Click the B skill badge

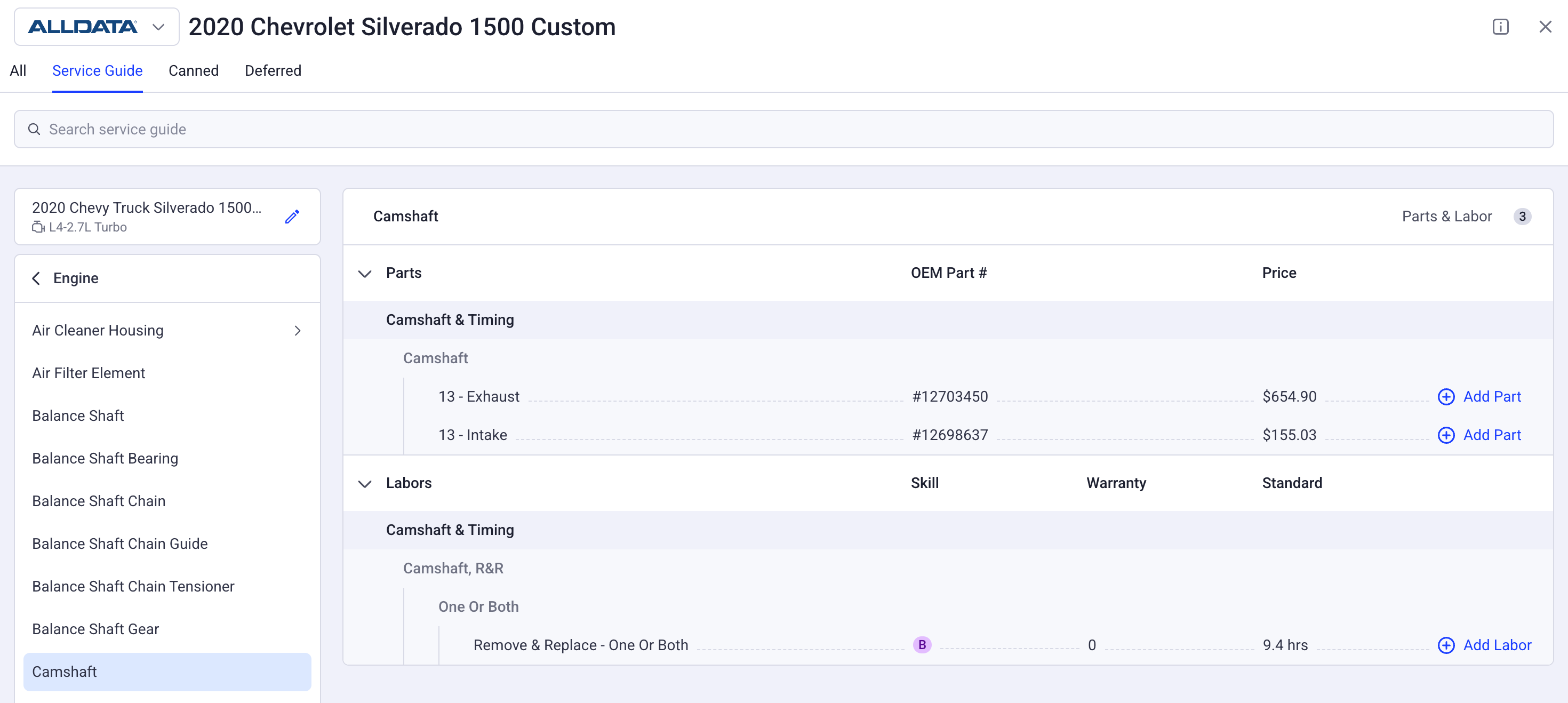pos(922,645)
